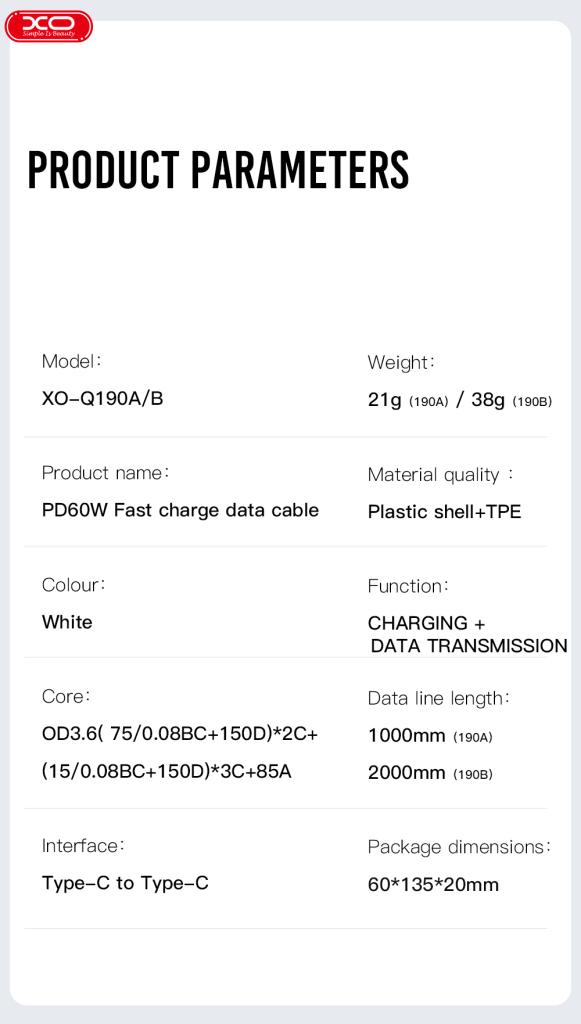Click the OD3.6 core specification line
The height and width of the screenshot is (1024, 581).
click(180, 734)
